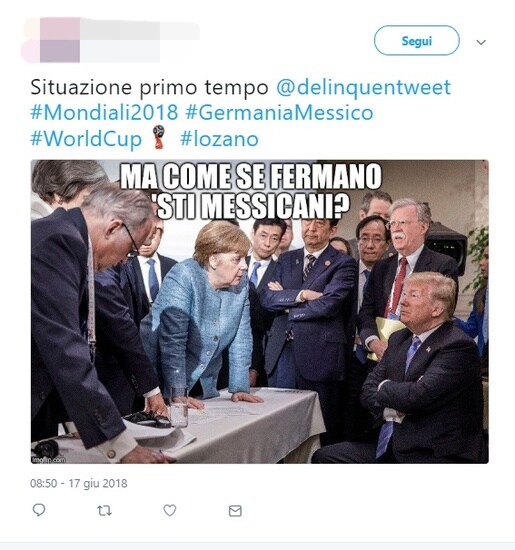Image resolution: width=515 pixels, height=550 pixels.
Task: Open the @delinquentweet mention
Action: tap(363, 87)
